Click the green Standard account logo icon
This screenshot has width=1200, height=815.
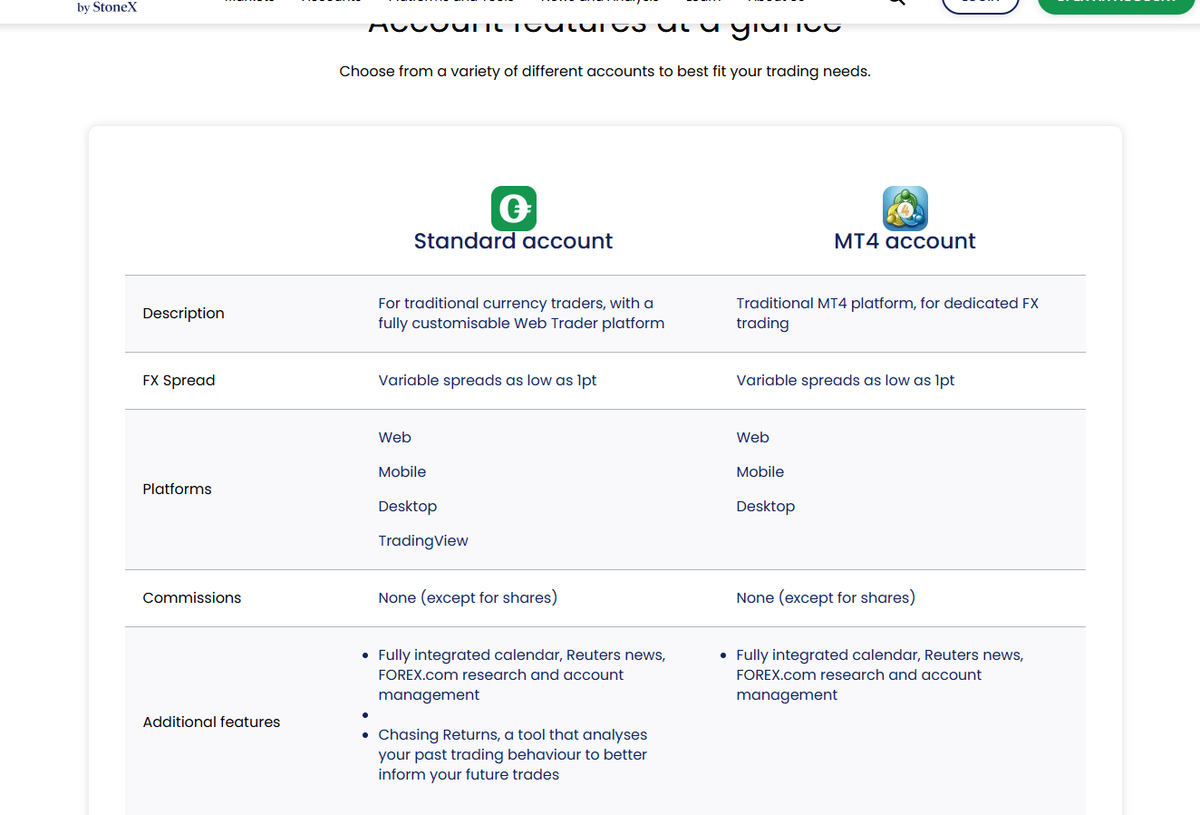coord(514,209)
